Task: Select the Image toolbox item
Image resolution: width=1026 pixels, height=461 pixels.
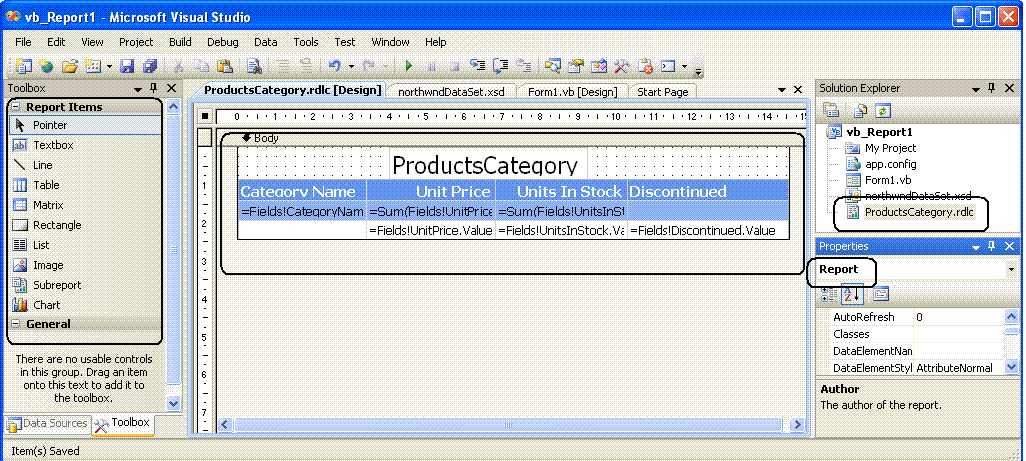Action: pos(48,265)
